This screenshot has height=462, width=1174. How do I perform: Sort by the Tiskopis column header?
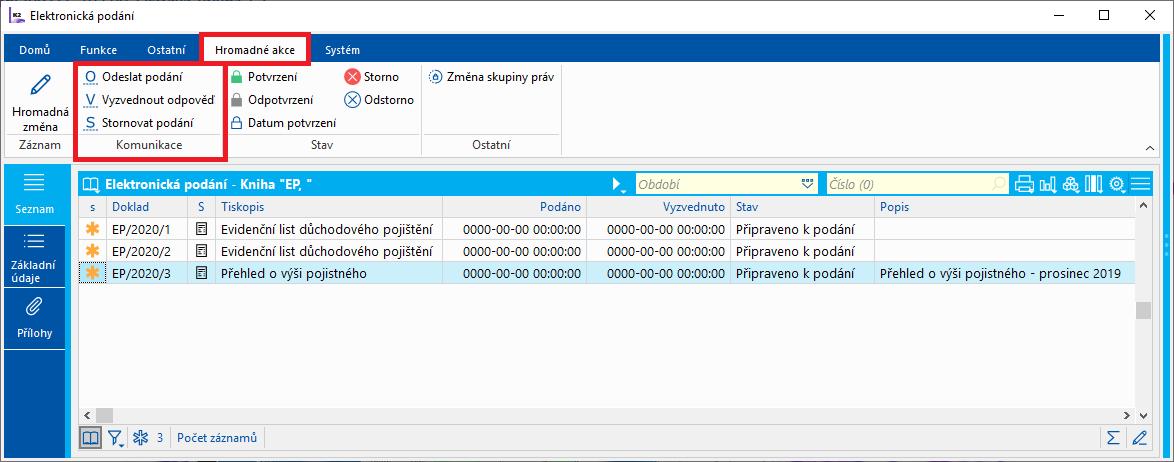[329, 206]
